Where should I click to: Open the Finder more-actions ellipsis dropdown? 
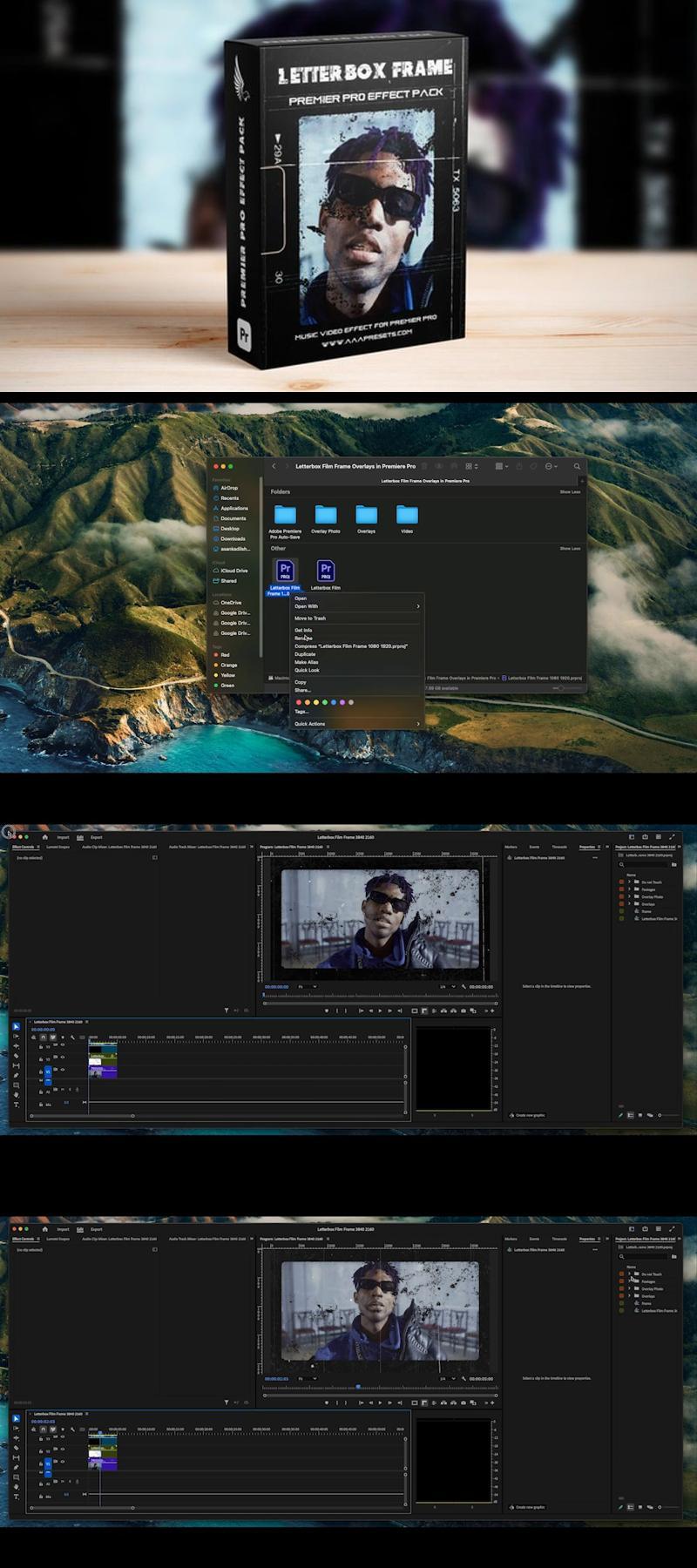(551, 466)
